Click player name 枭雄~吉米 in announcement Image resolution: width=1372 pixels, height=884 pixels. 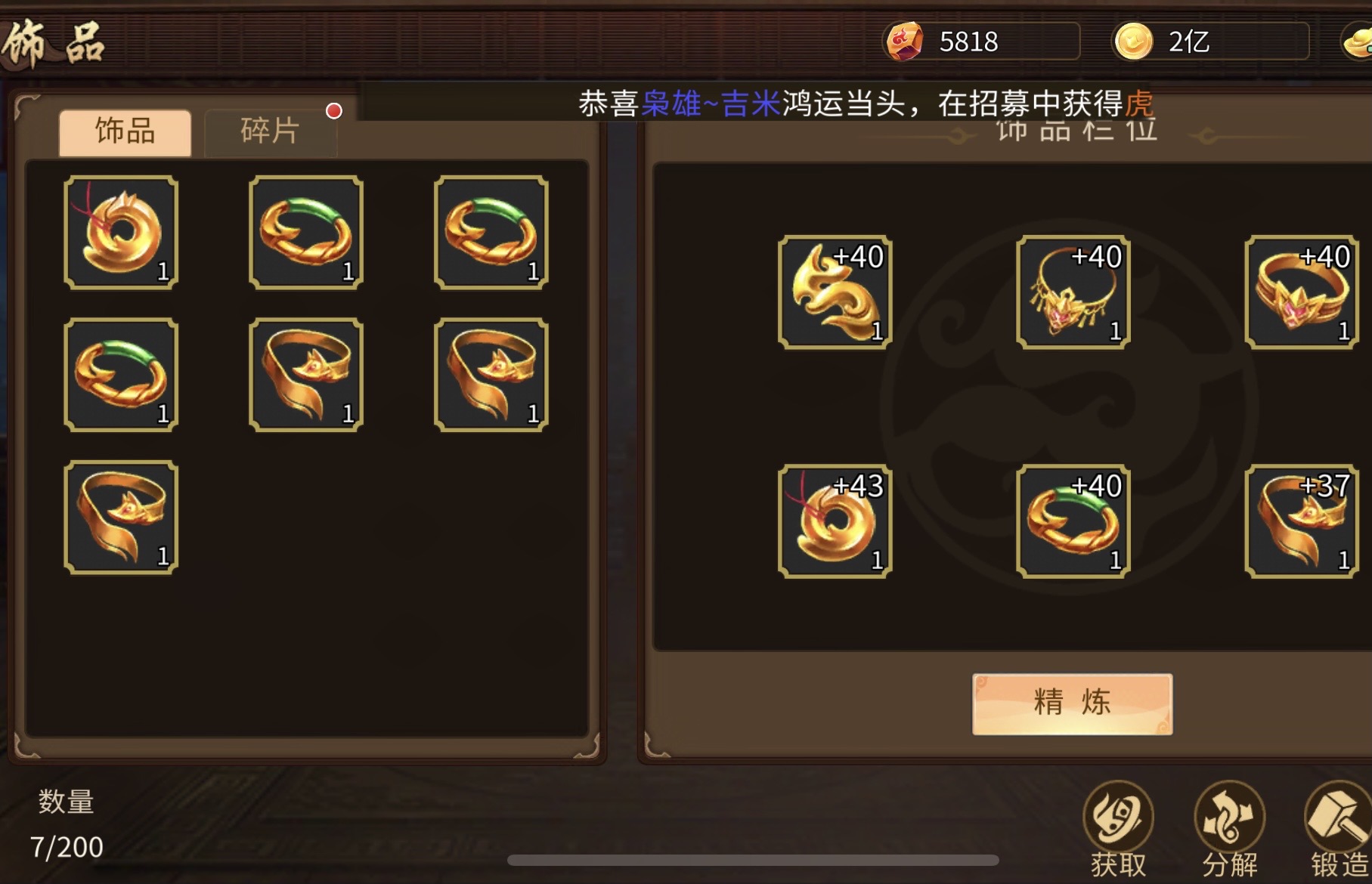click(x=711, y=104)
